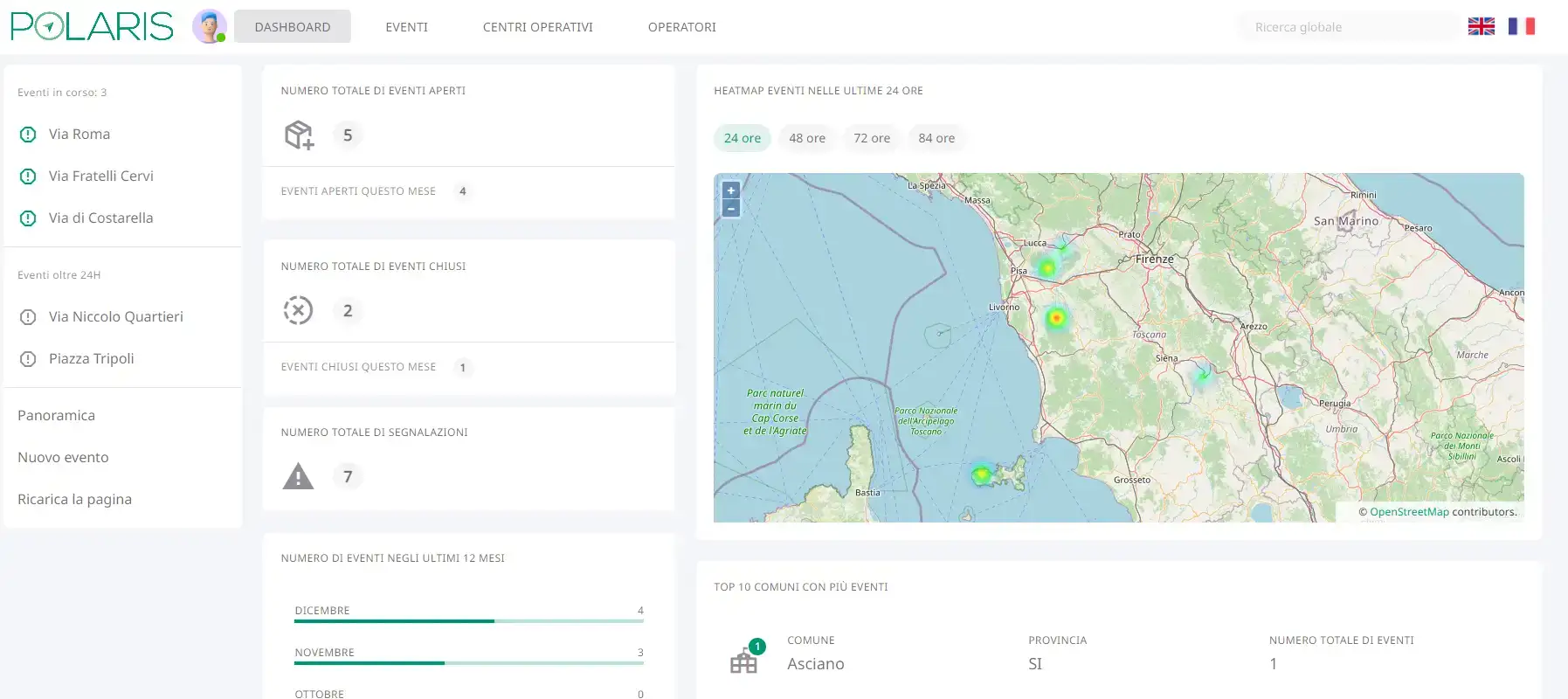Click the open events box icon
1568x699 pixels.
[x=299, y=135]
